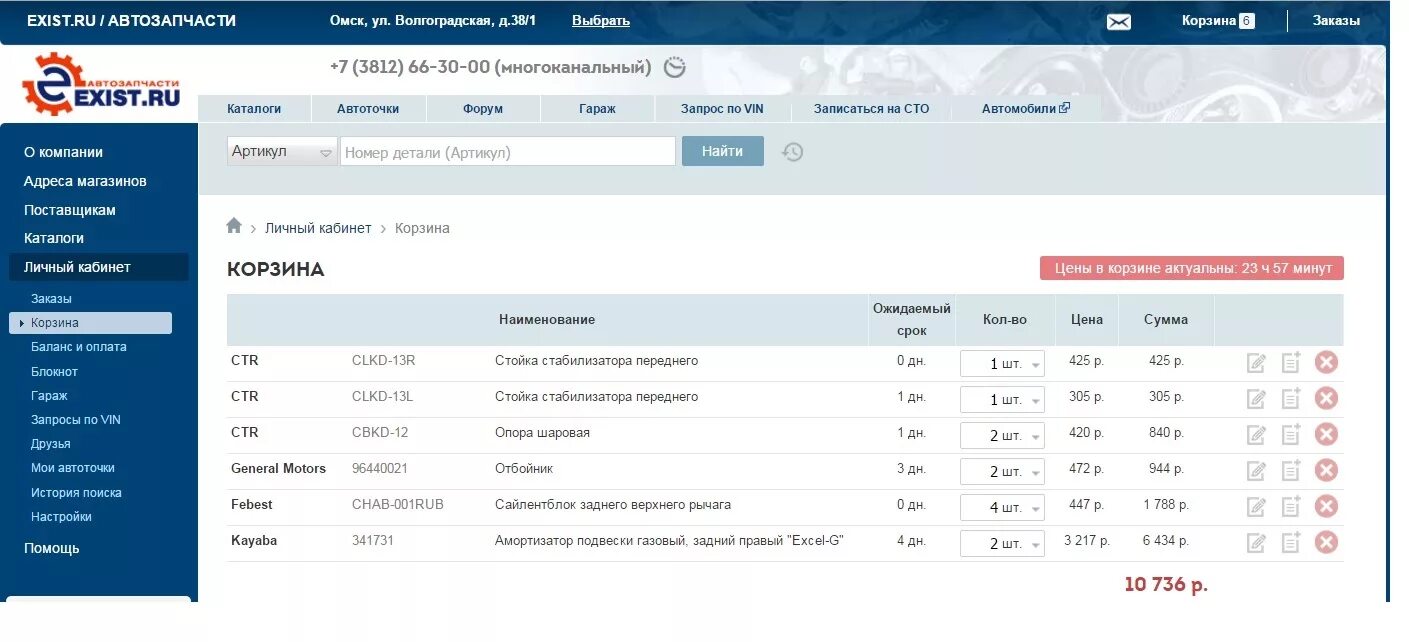Open the Каталоги tab

pos(254,108)
